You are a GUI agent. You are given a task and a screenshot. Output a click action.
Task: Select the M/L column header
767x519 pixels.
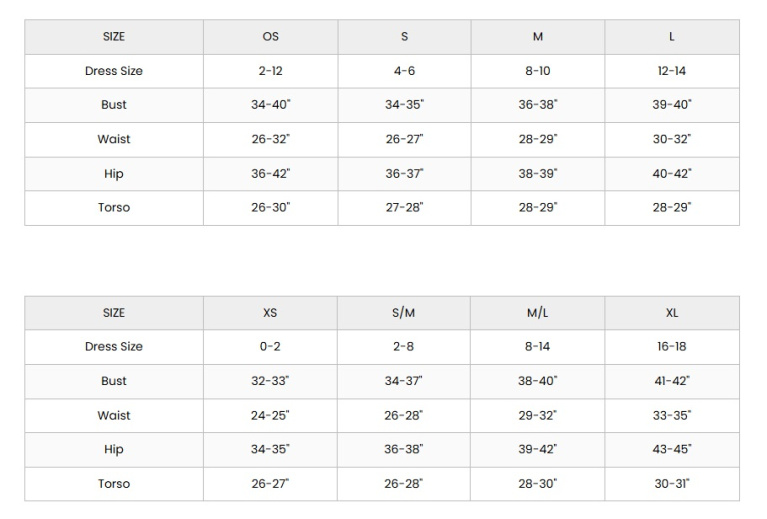tap(538, 313)
